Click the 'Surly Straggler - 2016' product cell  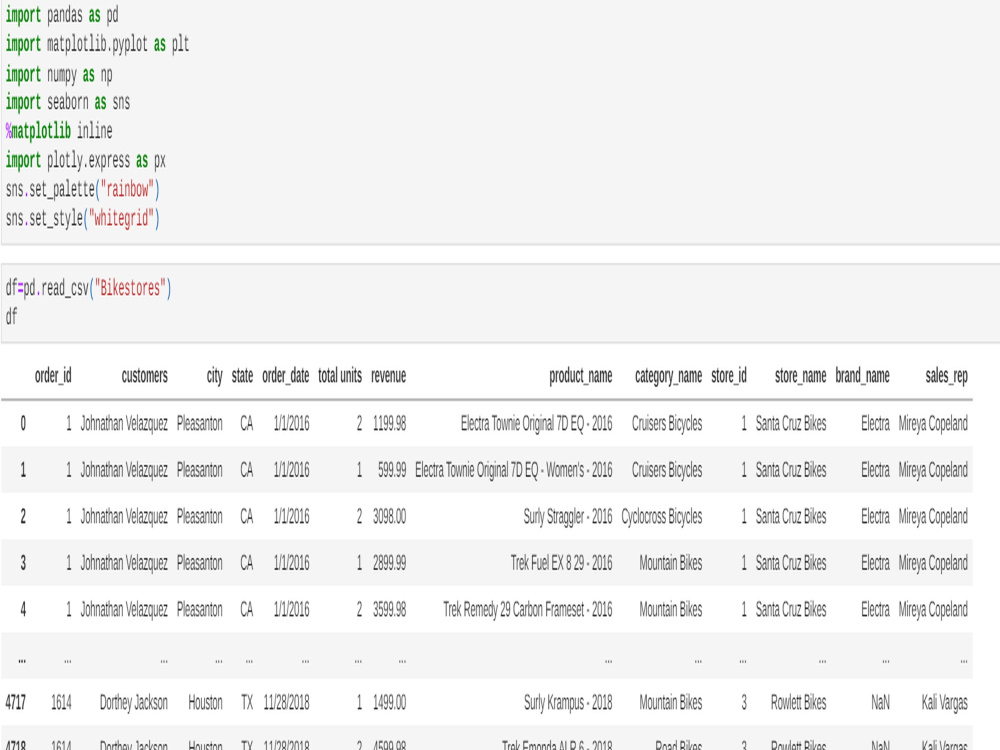[568, 517]
